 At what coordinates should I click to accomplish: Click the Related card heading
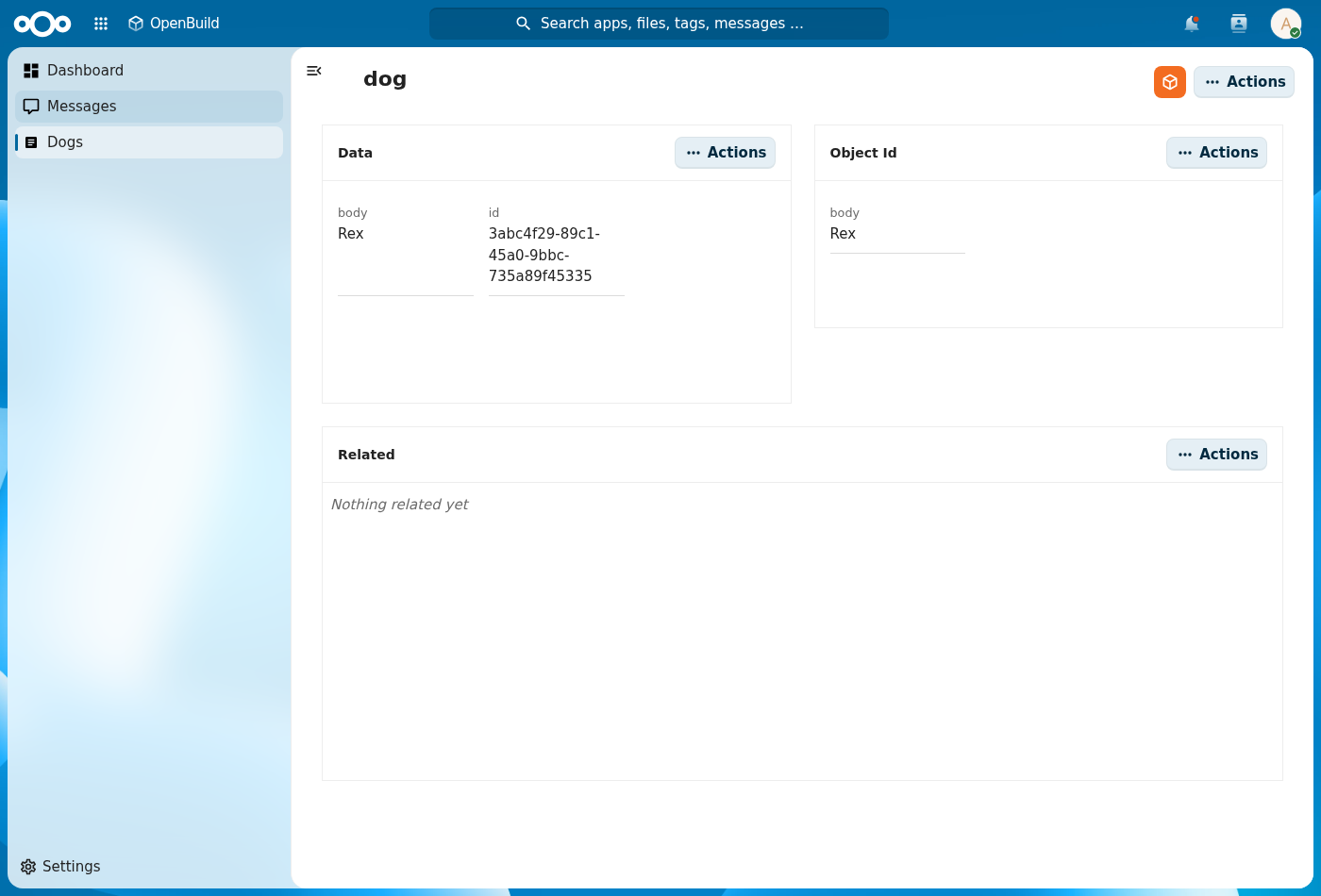(366, 455)
